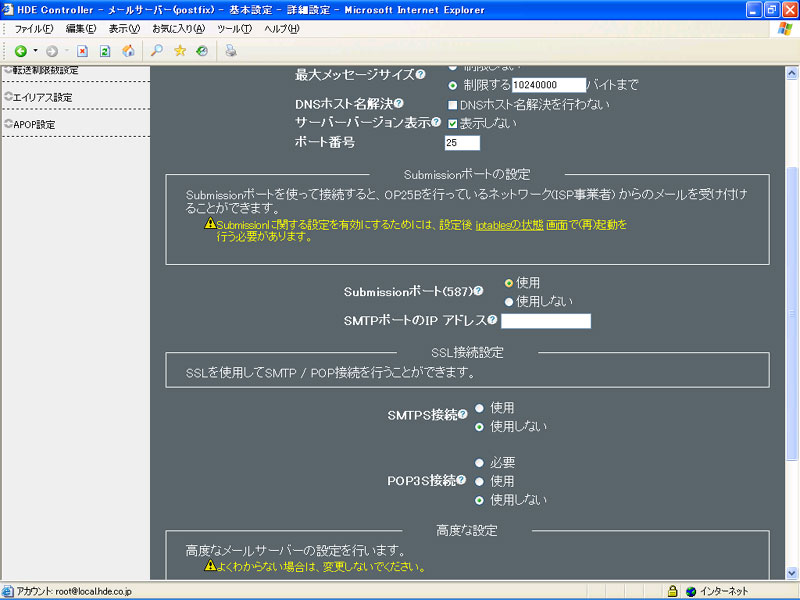The width and height of the screenshot is (800, 600).
Task: Click the インターネット zone globe icon
Action: (691, 591)
